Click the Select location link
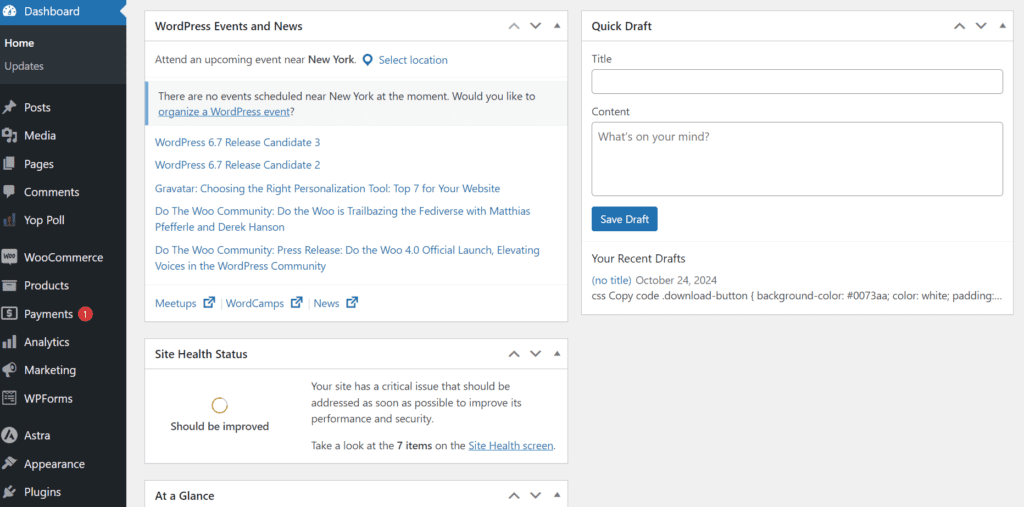Image resolution: width=1024 pixels, height=507 pixels. pyautogui.click(x=413, y=60)
